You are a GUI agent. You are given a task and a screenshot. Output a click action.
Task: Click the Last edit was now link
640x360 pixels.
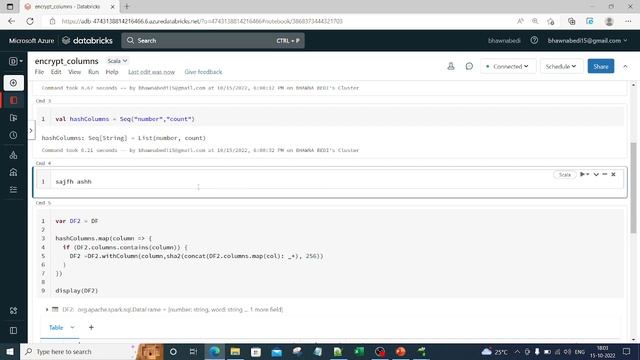click(151, 72)
